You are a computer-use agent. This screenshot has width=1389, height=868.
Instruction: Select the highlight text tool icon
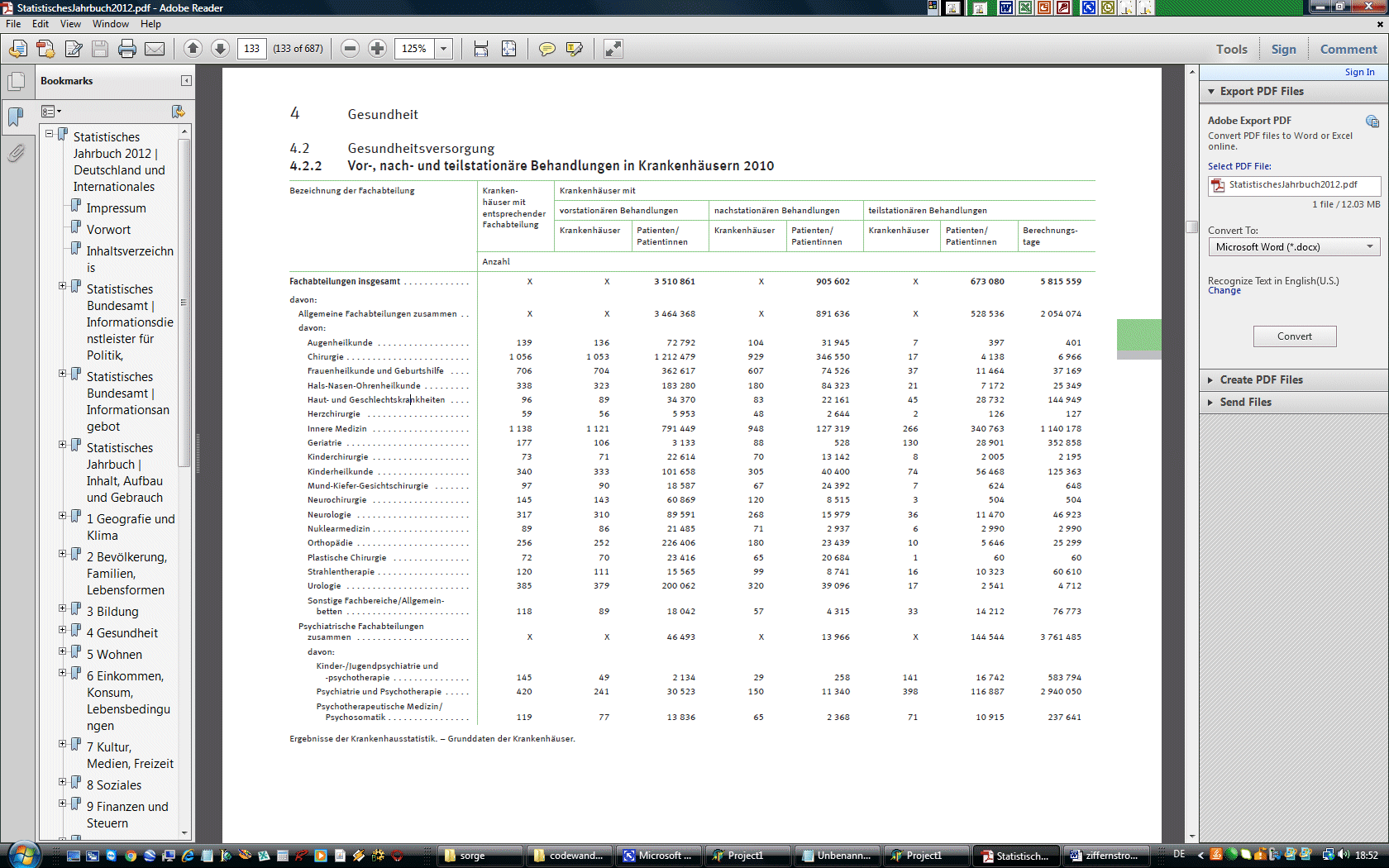pyautogui.click(x=574, y=49)
